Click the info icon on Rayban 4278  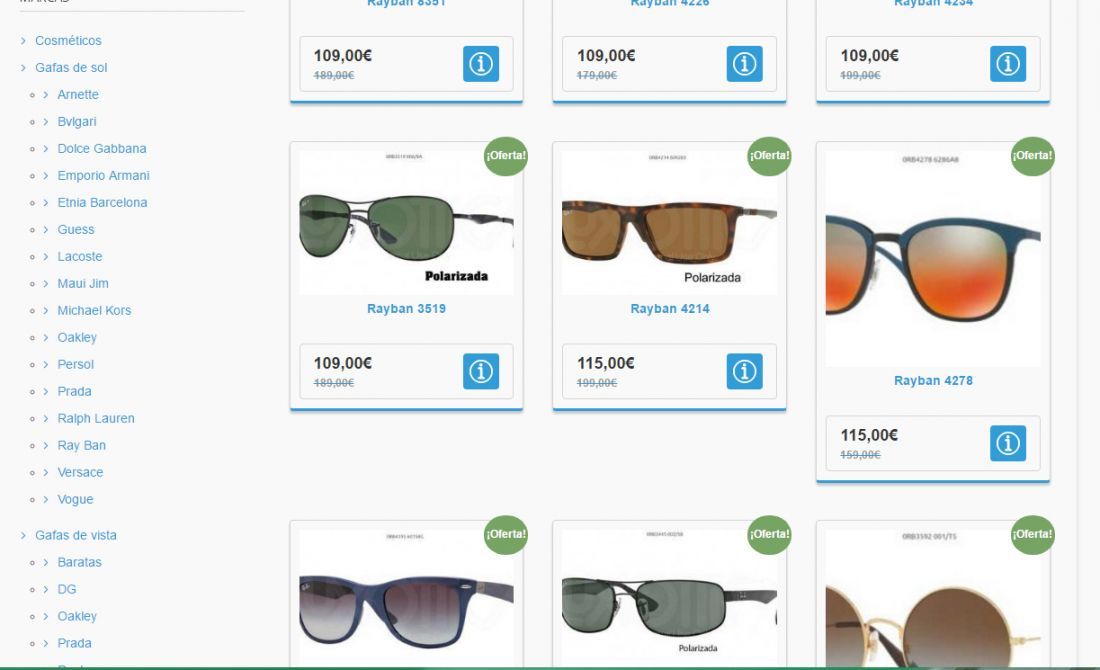1008,443
